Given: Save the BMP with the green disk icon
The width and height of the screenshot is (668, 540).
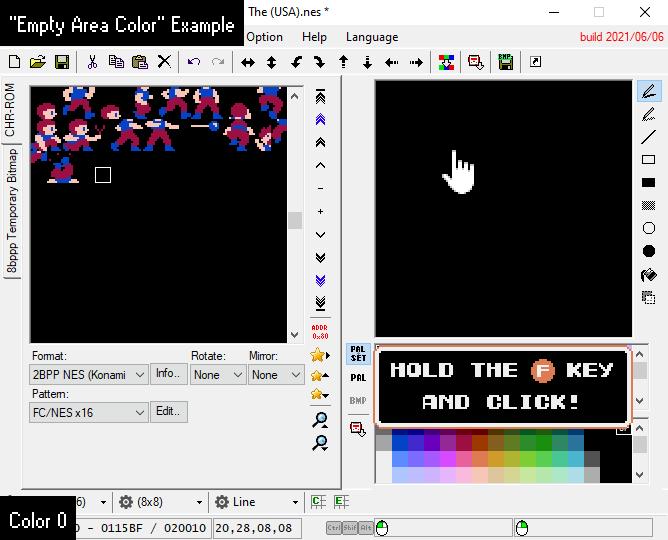Looking at the screenshot, I should [x=505, y=62].
